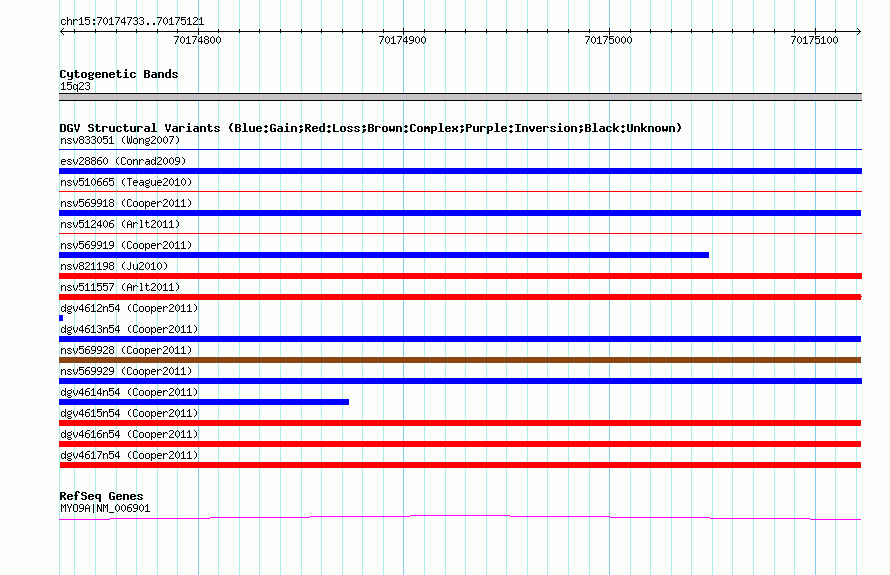Click the MYO9A|NM_006901 RefSeq gene label

tap(105, 509)
